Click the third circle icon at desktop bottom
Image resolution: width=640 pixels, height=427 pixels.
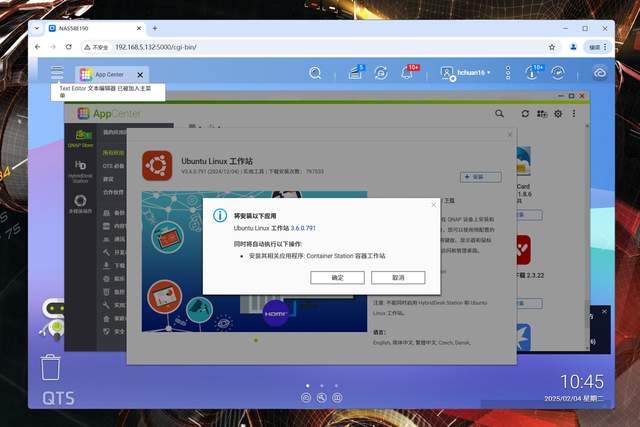coord(337,398)
